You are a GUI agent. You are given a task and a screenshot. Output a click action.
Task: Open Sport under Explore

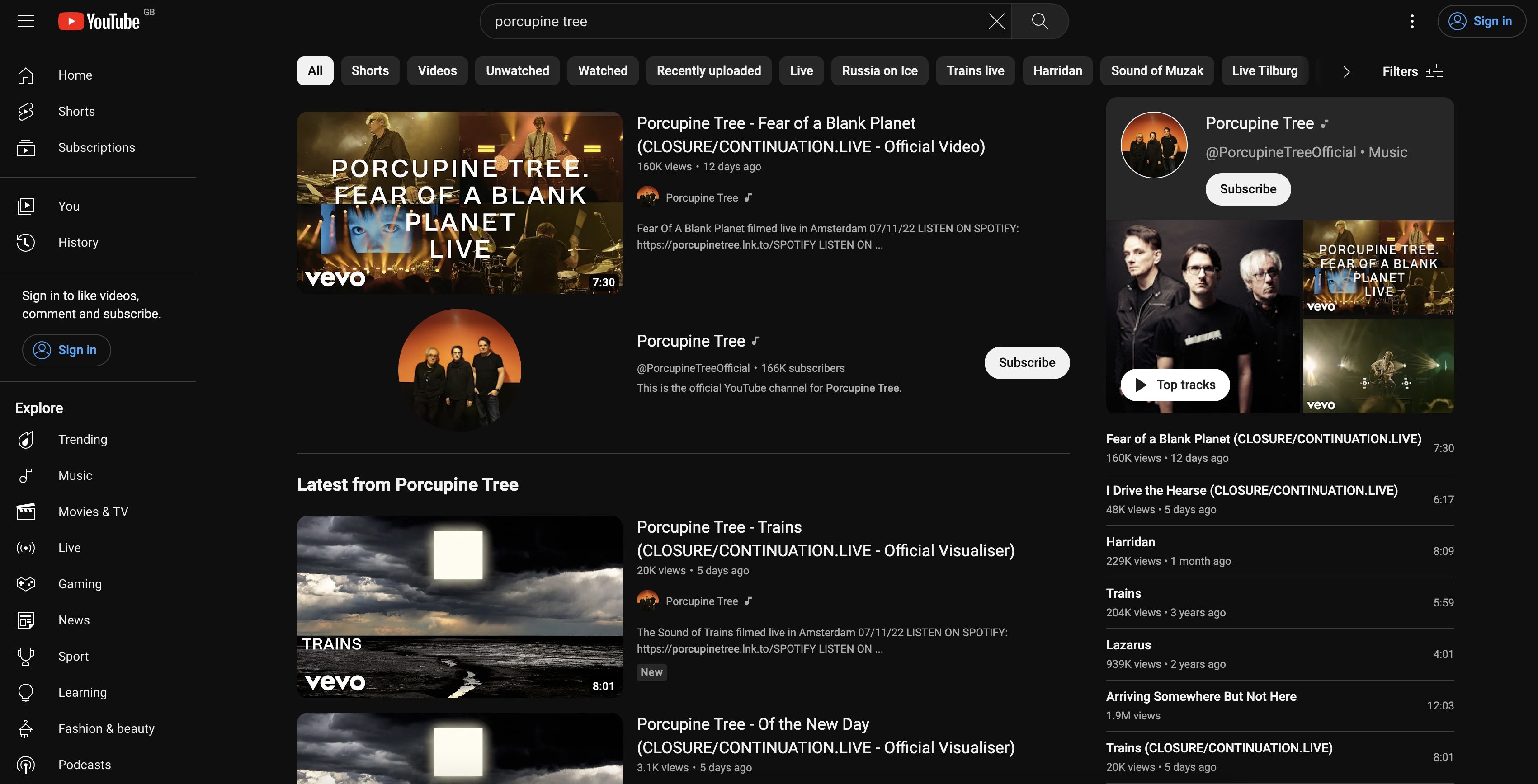tap(98, 656)
